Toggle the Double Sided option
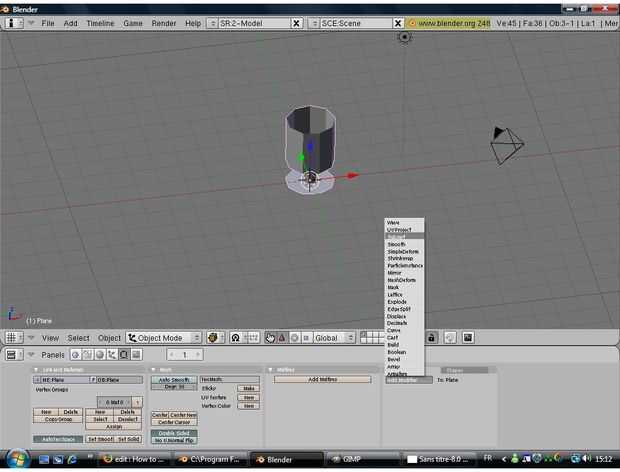This screenshot has width=620, height=472. click(173, 432)
